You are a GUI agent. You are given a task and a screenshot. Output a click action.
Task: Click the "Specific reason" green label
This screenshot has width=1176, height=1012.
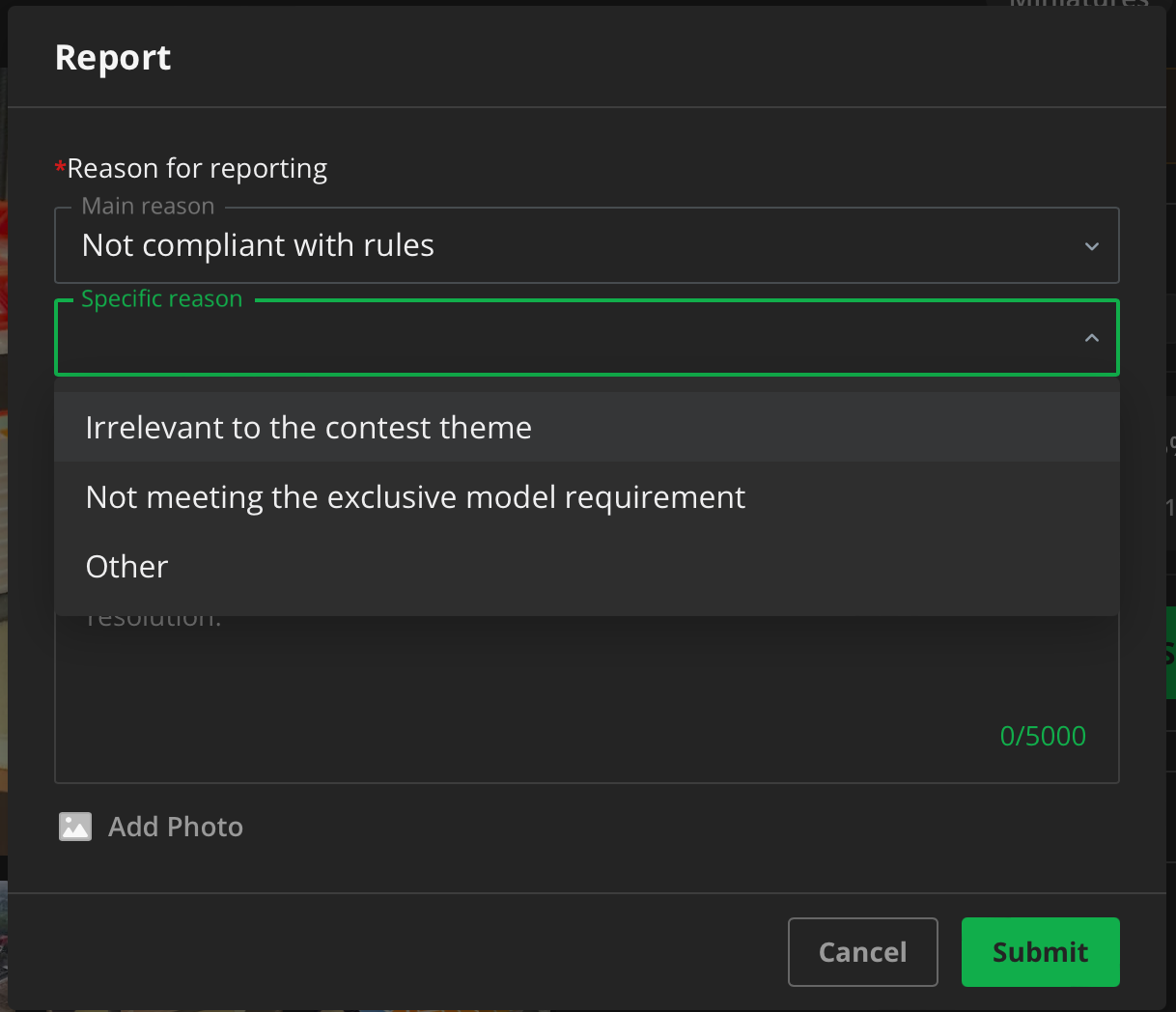coord(161,299)
